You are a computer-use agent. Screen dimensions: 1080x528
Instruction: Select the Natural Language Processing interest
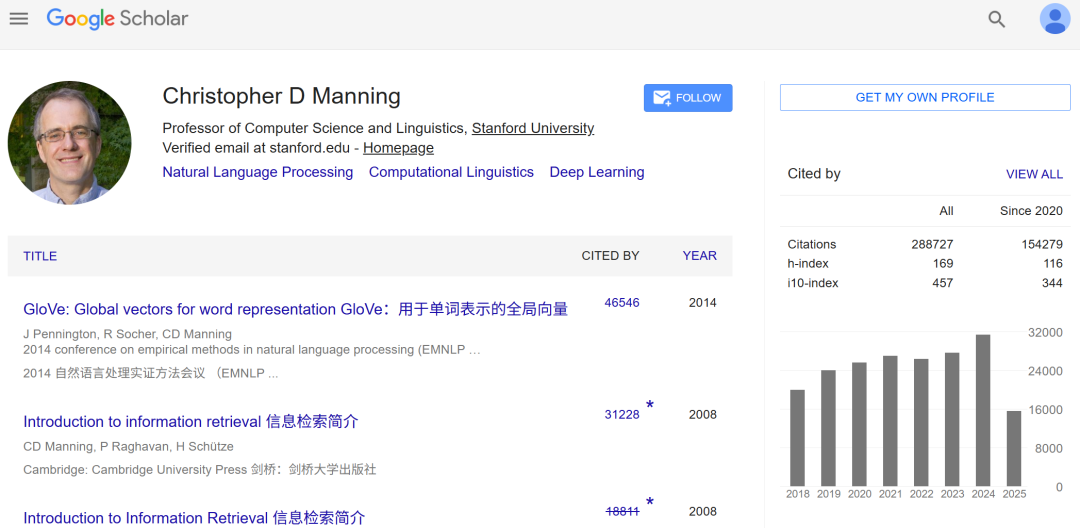click(257, 172)
